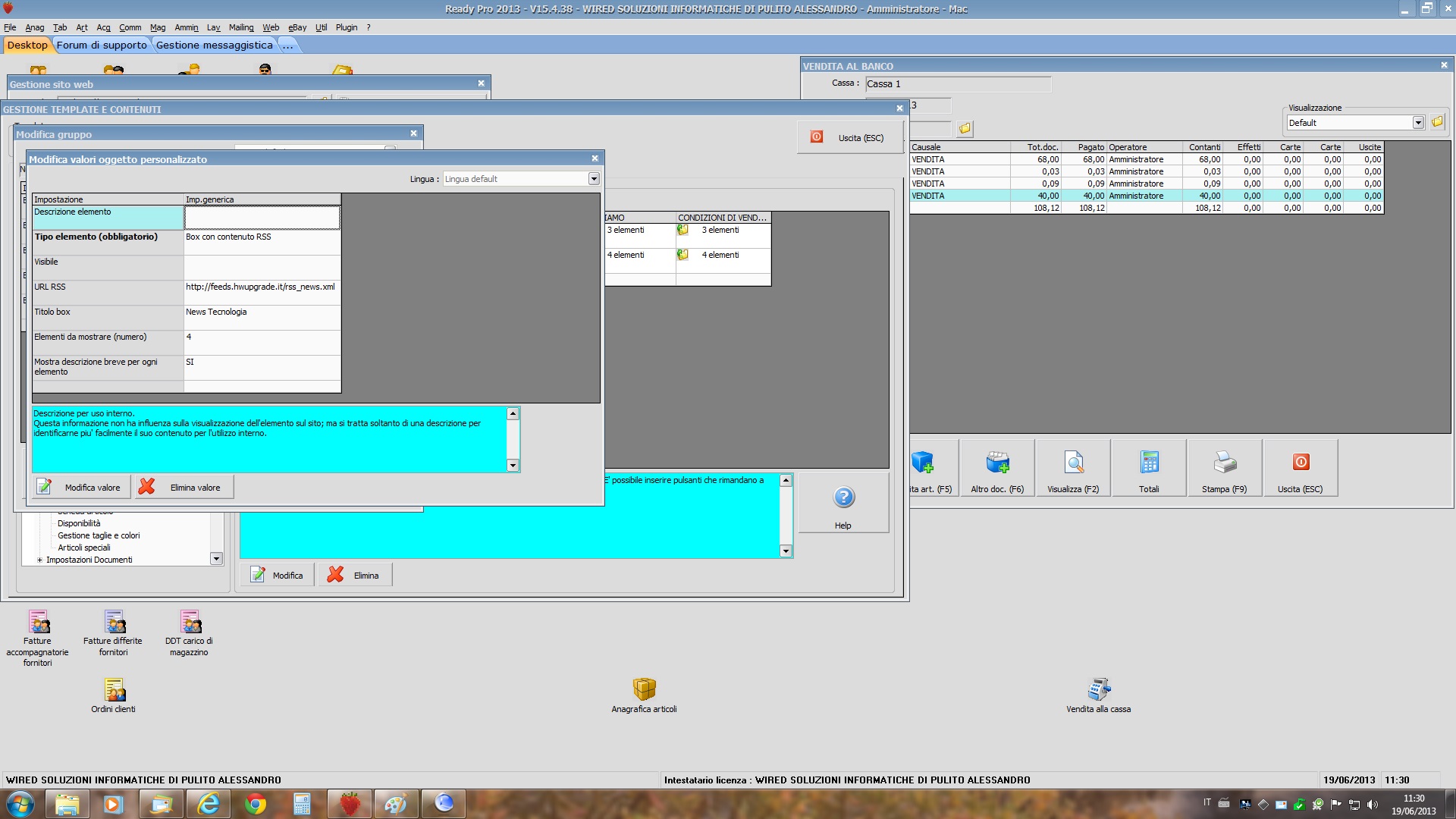Open Fatture accompagnatorie fornitori desktop icon
The image size is (1456, 819).
(x=38, y=623)
